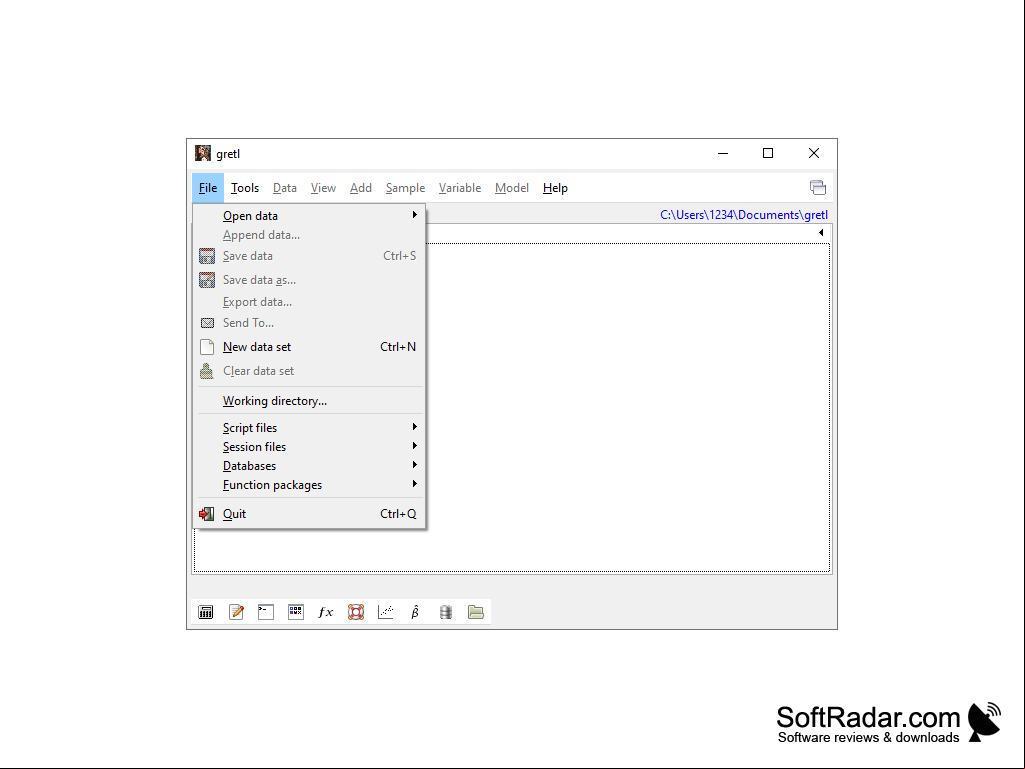
Task: Select New data set menu label
Action: 257,347
